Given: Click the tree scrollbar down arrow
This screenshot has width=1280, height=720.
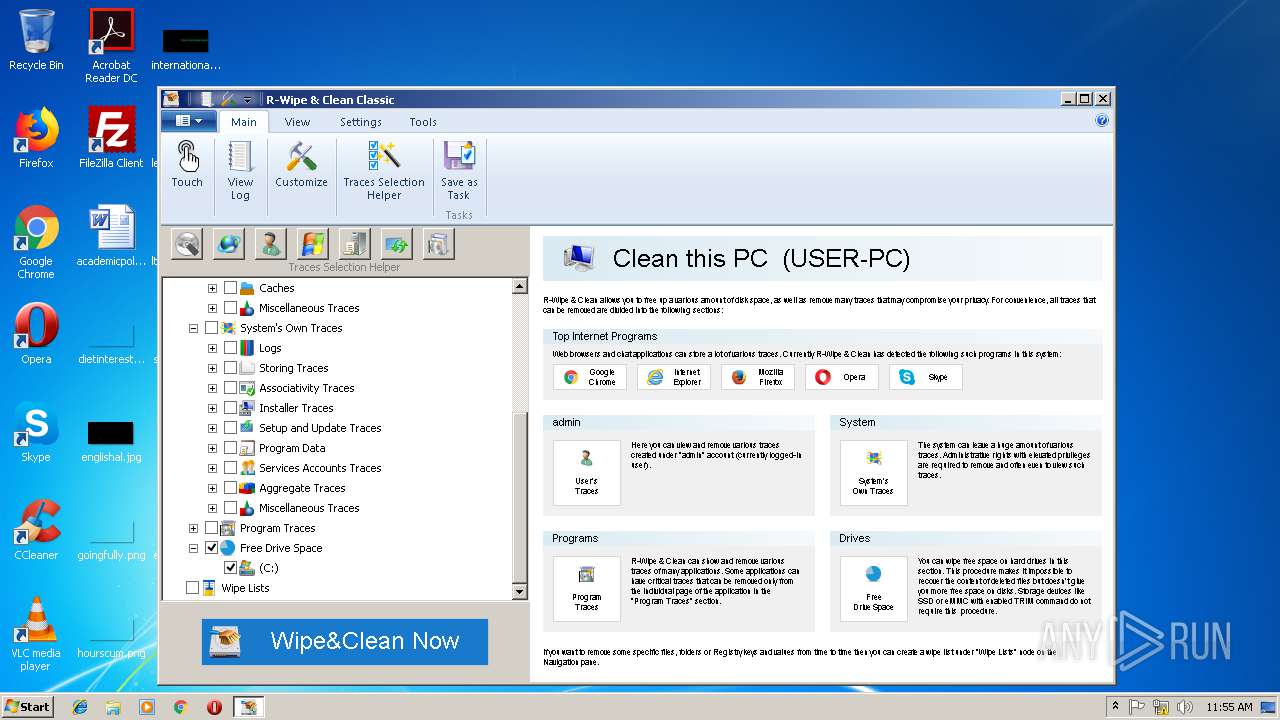Looking at the screenshot, I should point(519,591).
